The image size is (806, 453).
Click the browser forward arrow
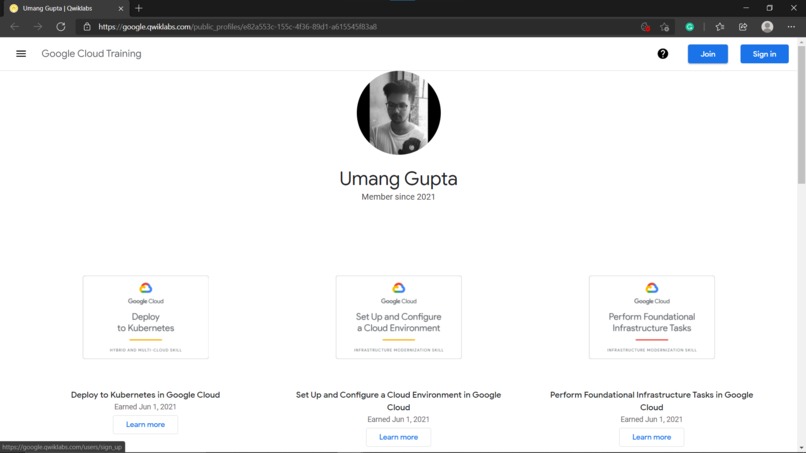coord(38,27)
